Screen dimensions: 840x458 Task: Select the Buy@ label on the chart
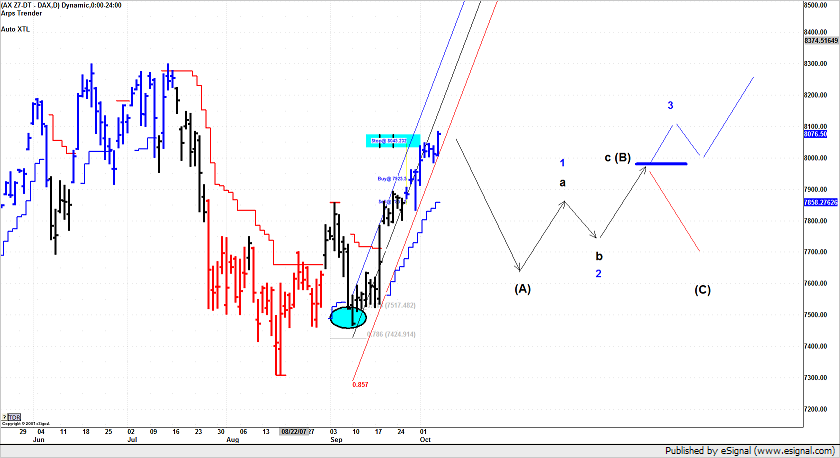388,178
